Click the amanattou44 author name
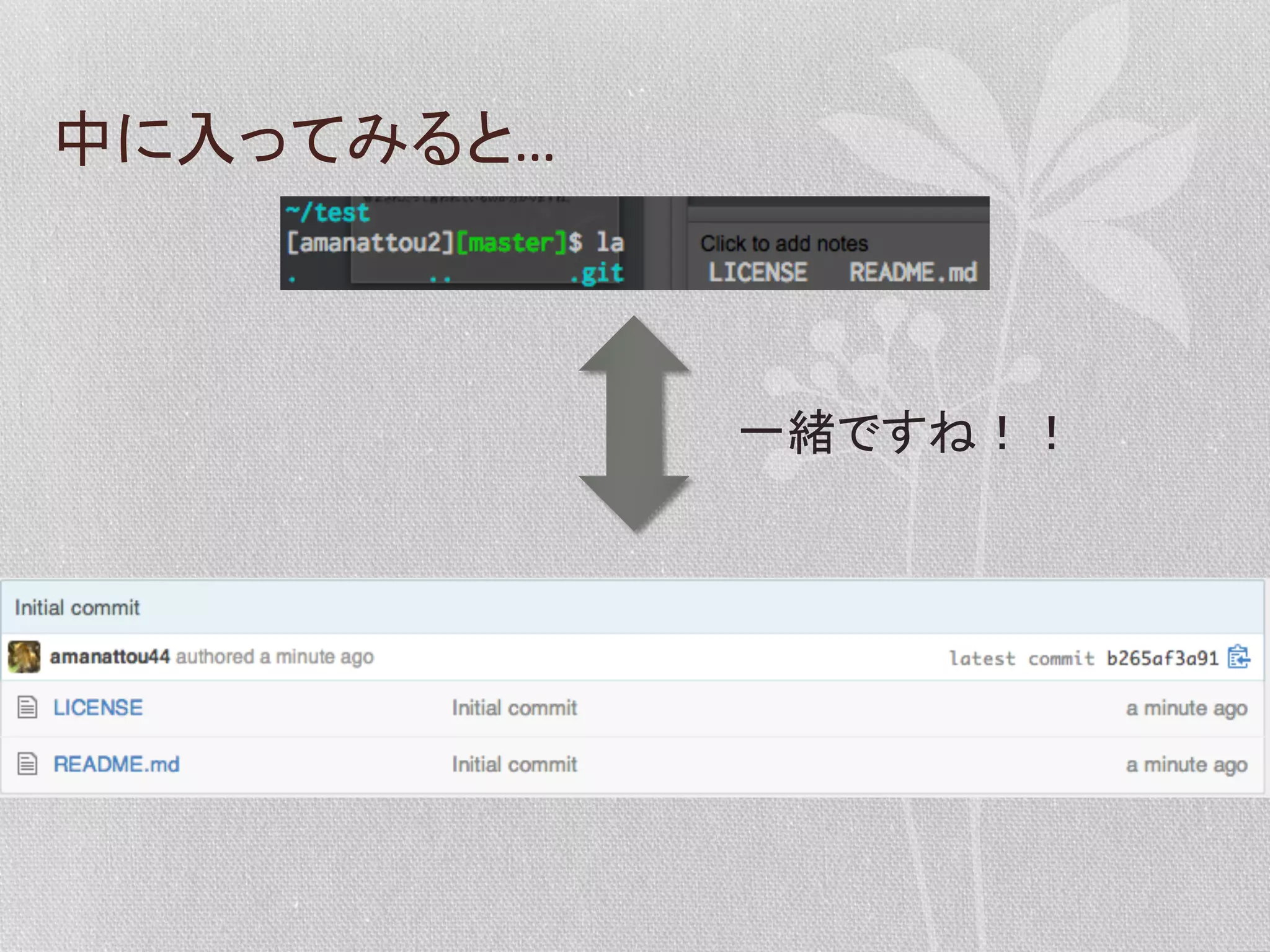 [110, 657]
